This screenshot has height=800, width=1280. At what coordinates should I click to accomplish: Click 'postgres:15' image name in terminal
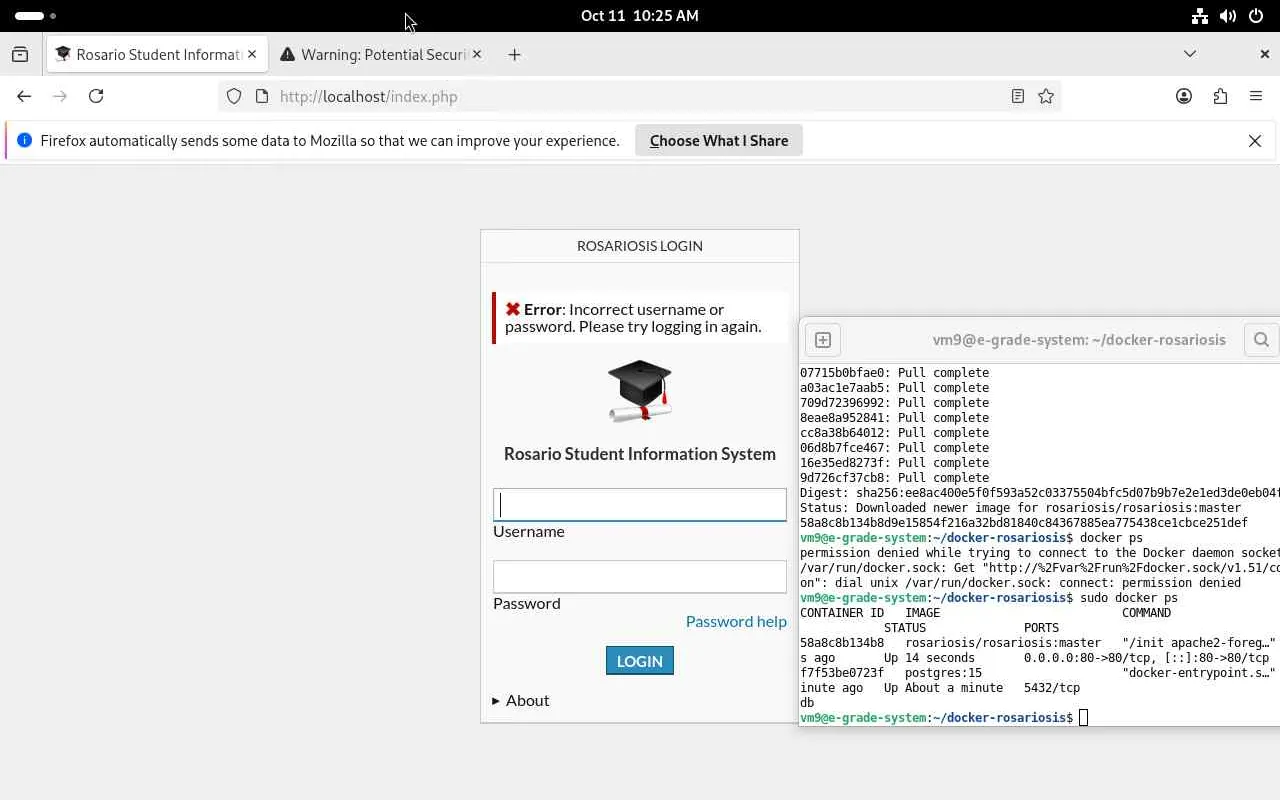pyautogui.click(x=943, y=673)
